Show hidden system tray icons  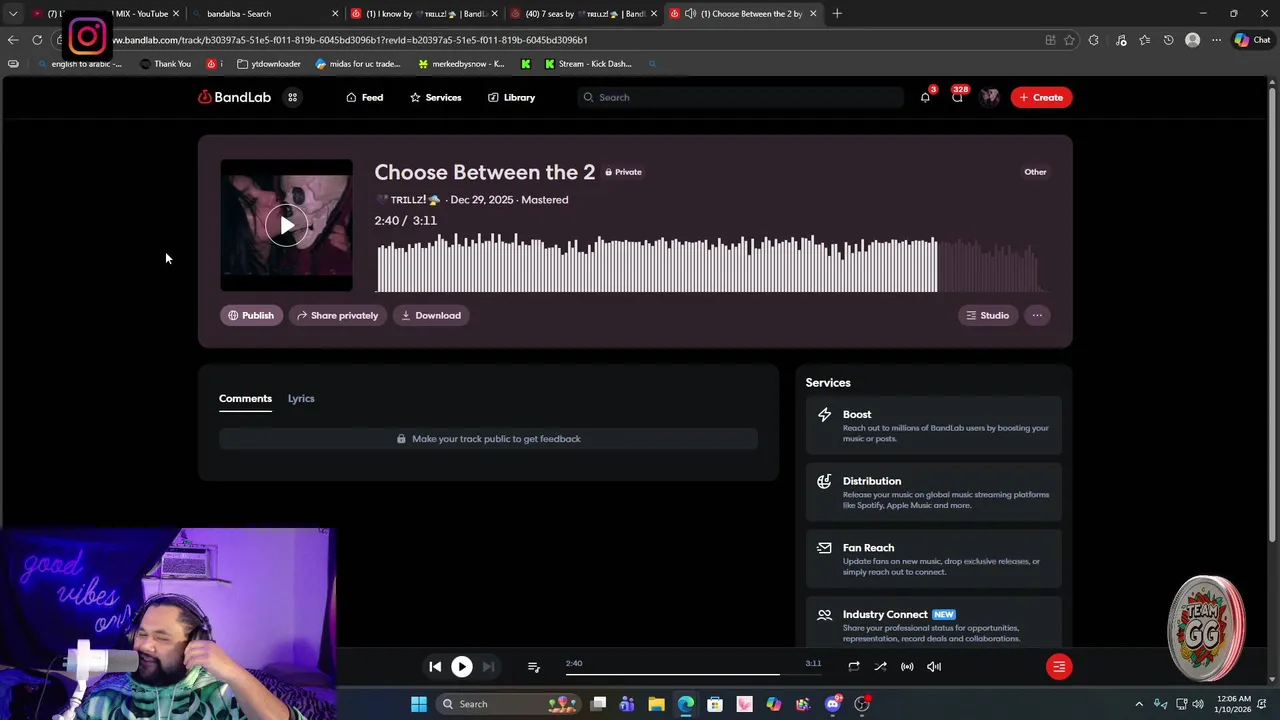click(1138, 704)
